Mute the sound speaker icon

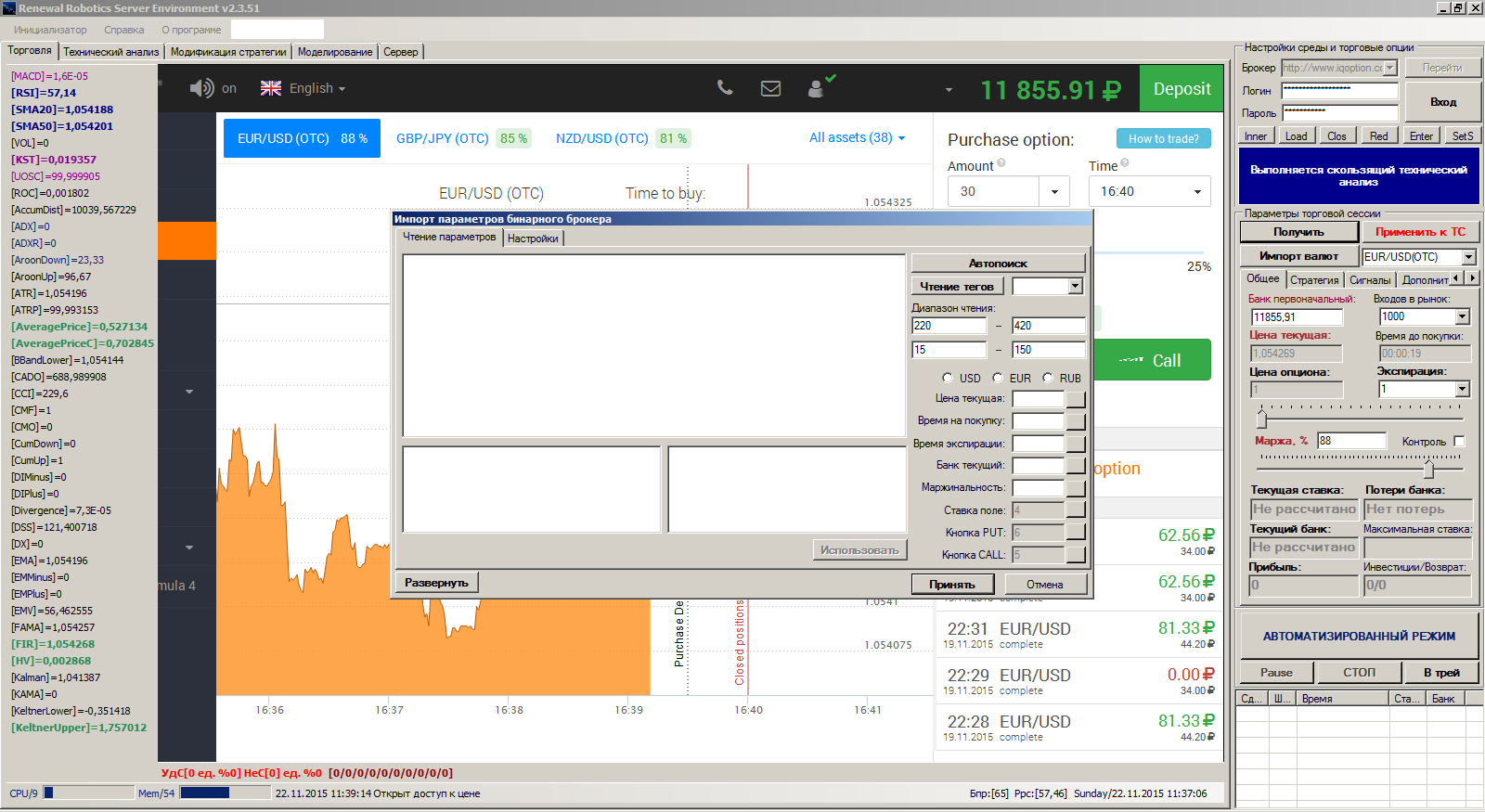click(x=201, y=88)
